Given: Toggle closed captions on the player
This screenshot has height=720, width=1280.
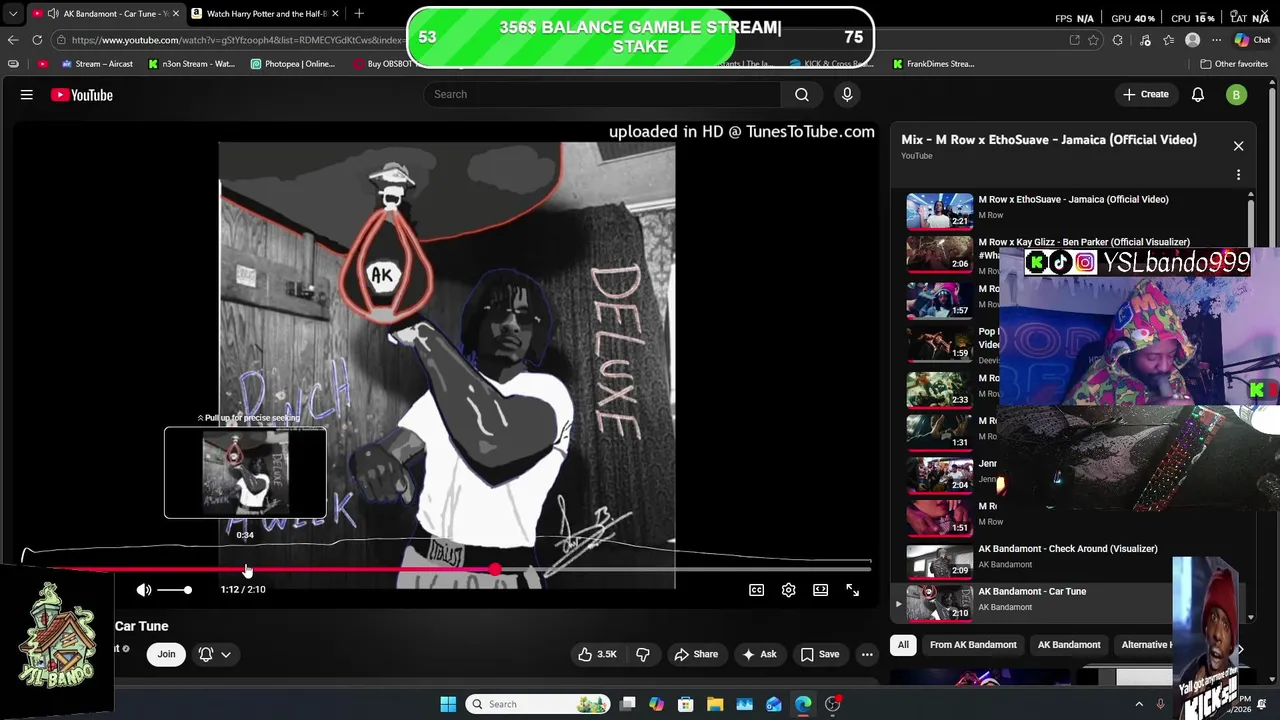Looking at the screenshot, I should tap(757, 590).
